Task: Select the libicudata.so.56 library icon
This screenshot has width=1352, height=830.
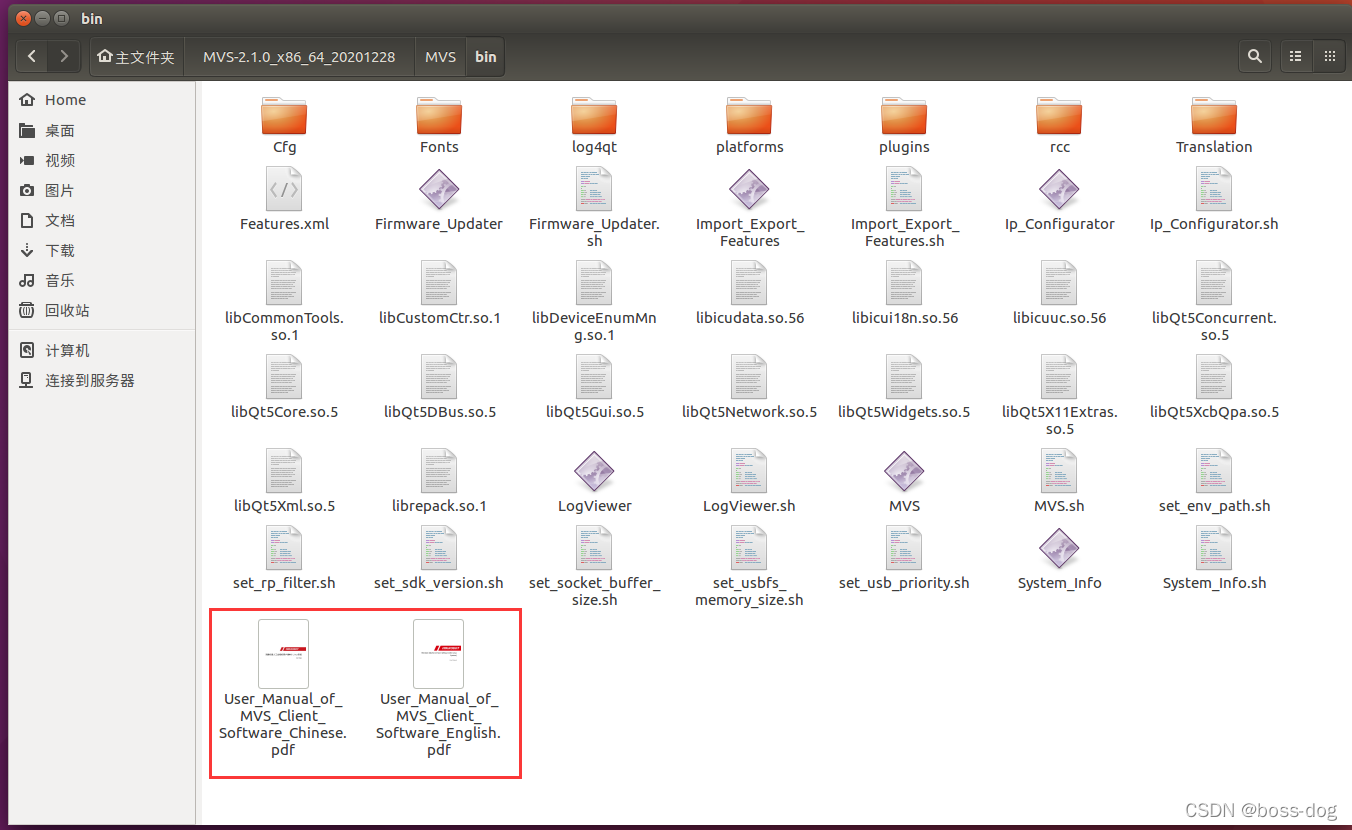Action: pos(749,283)
